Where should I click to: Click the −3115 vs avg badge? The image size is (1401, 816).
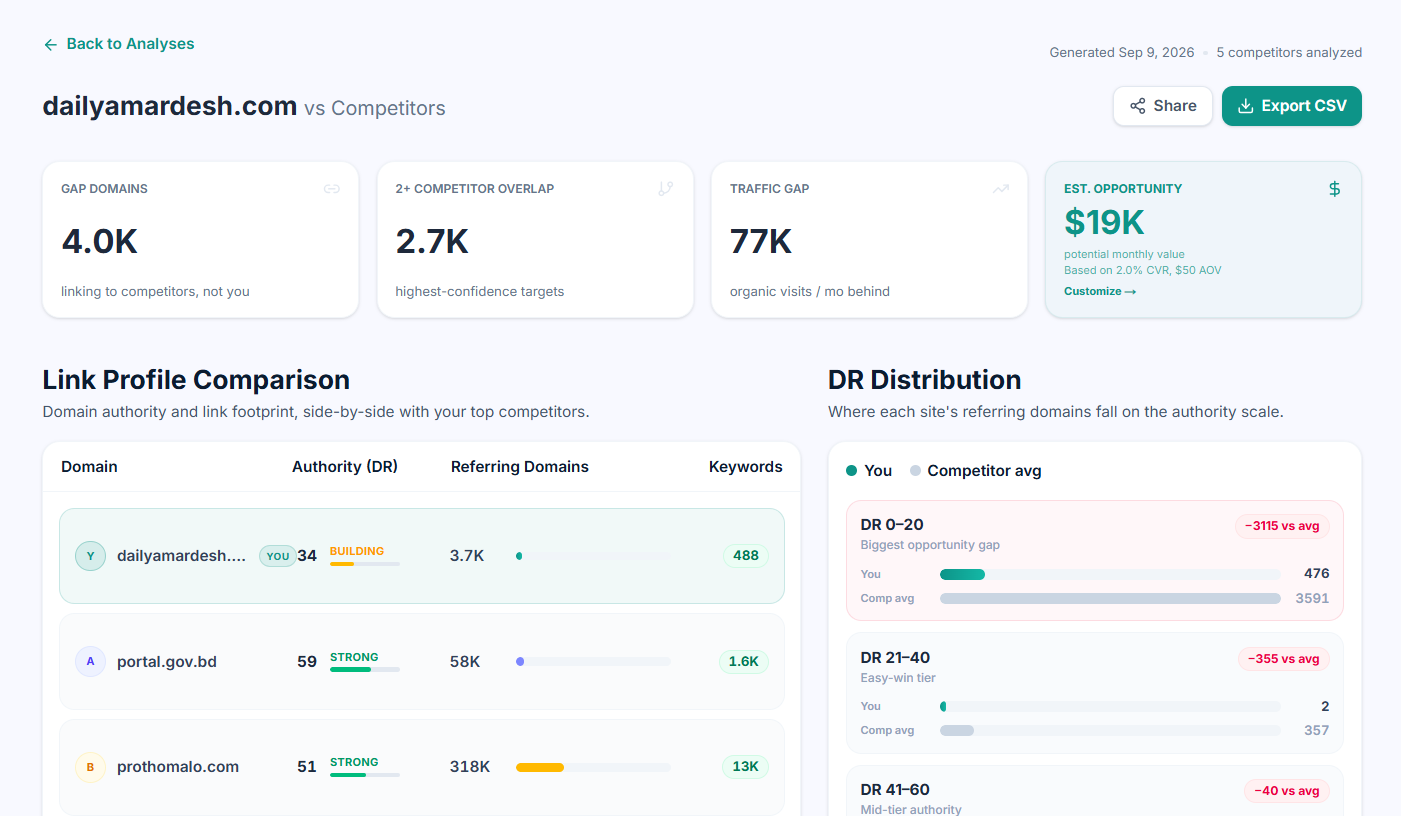(x=1282, y=527)
